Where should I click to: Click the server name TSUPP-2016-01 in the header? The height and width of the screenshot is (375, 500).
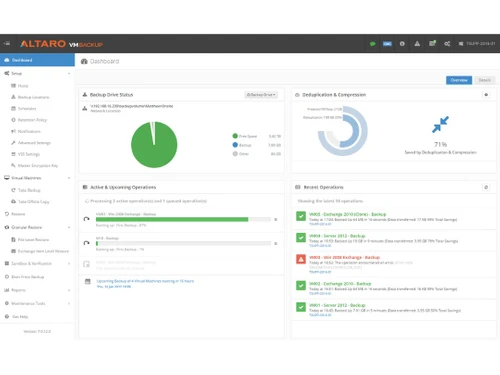click(x=480, y=44)
